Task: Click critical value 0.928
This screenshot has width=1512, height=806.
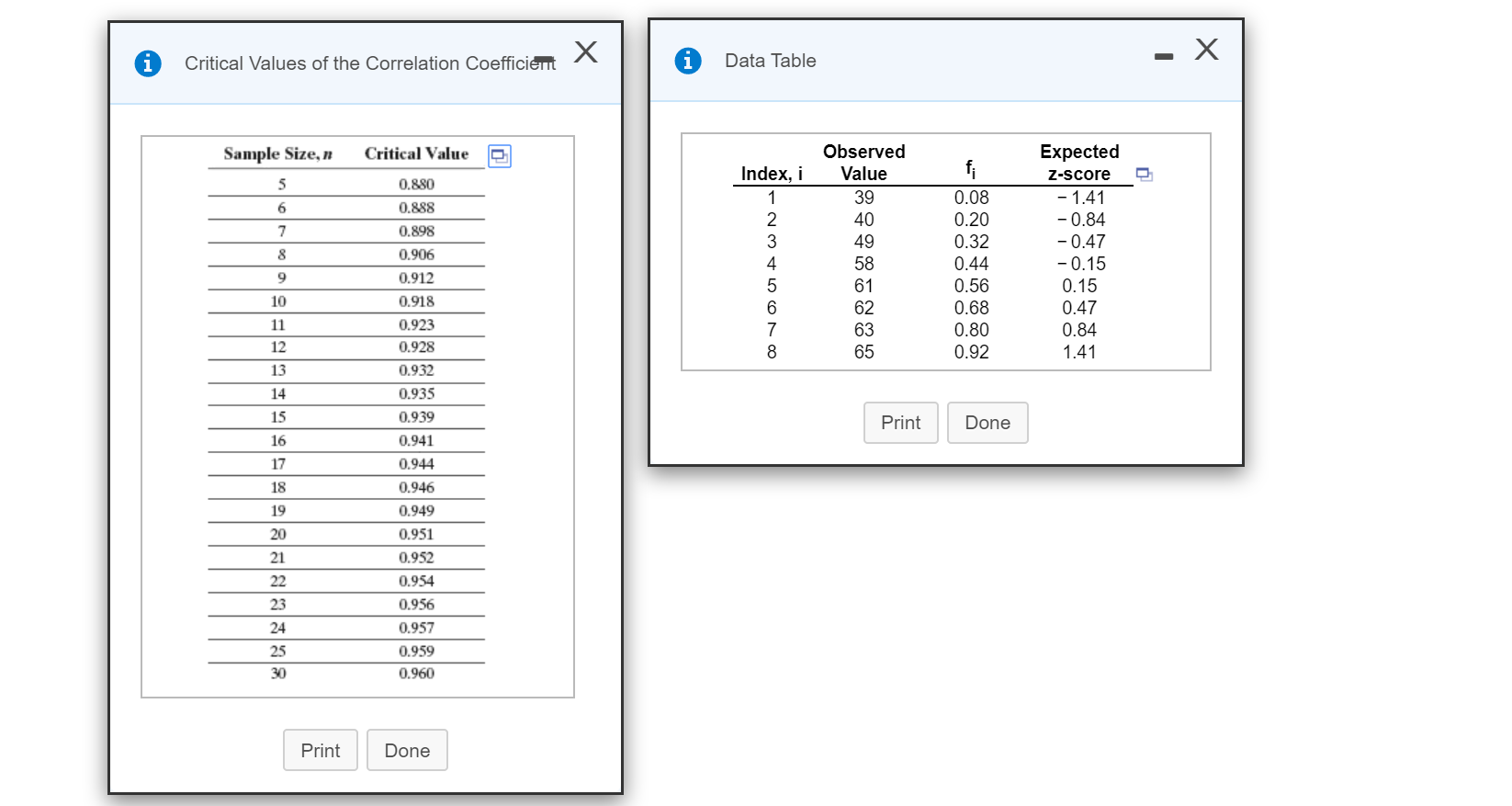Action: pyautogui.click(x=416, y=346)
